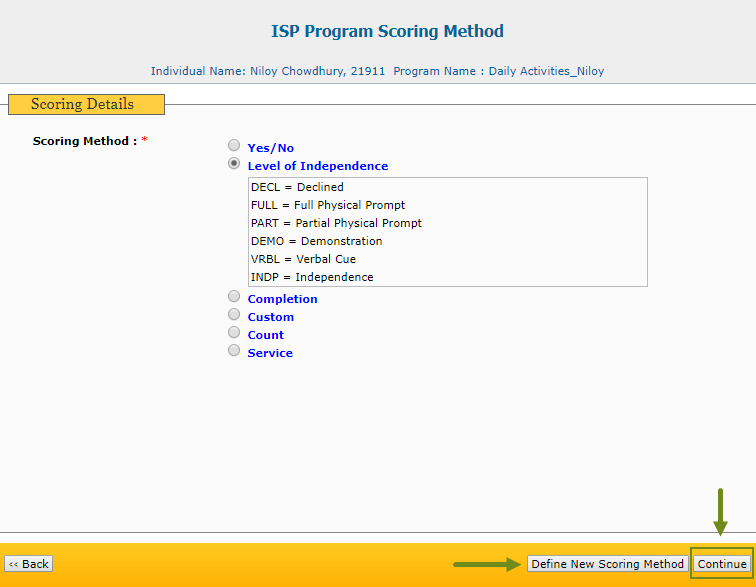Viewport: 756px width, 587px height.
Task: Click Define New Scoring Method button
Action: click(608, 564)
